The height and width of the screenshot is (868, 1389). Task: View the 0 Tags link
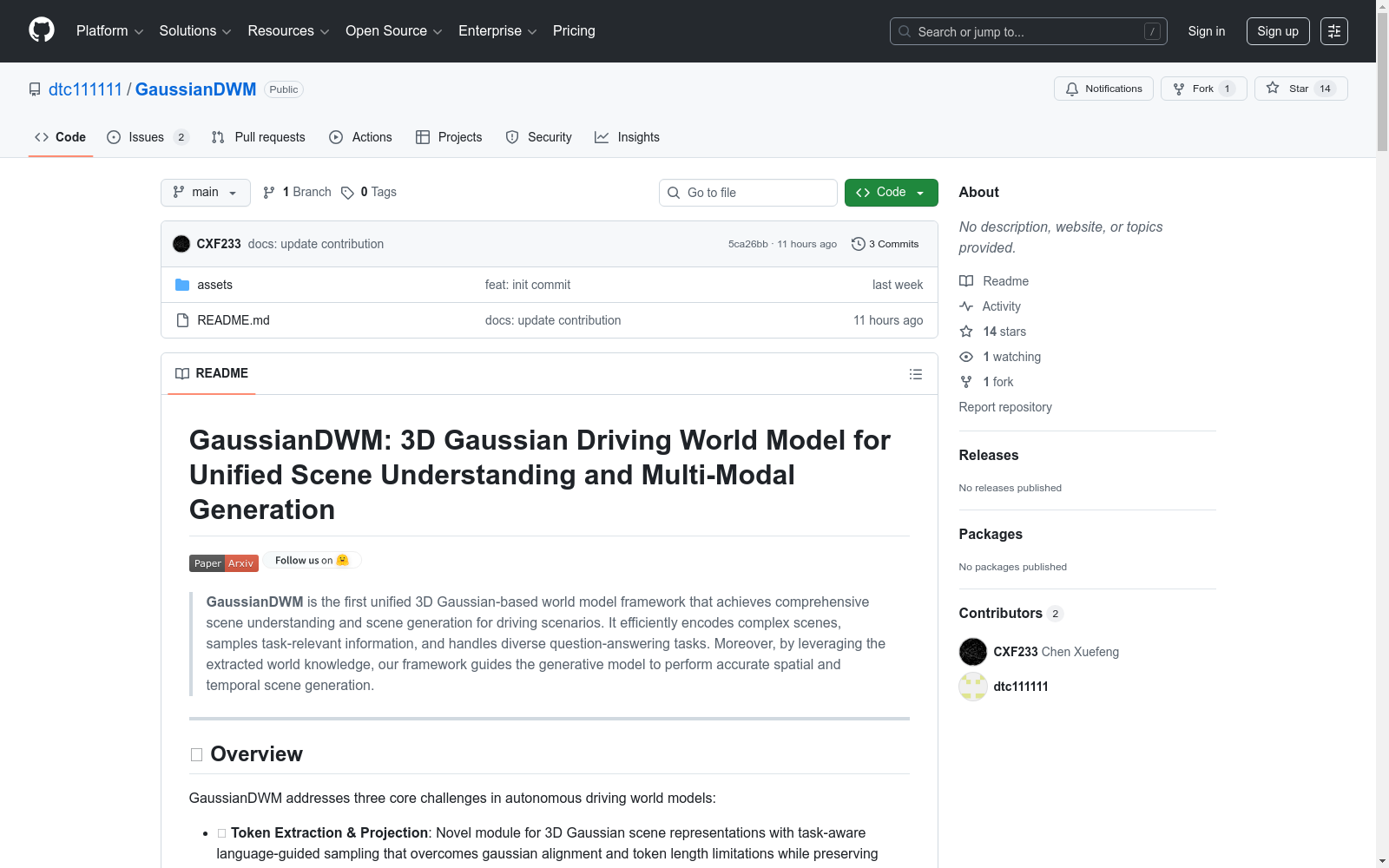[x=369, y=192]
